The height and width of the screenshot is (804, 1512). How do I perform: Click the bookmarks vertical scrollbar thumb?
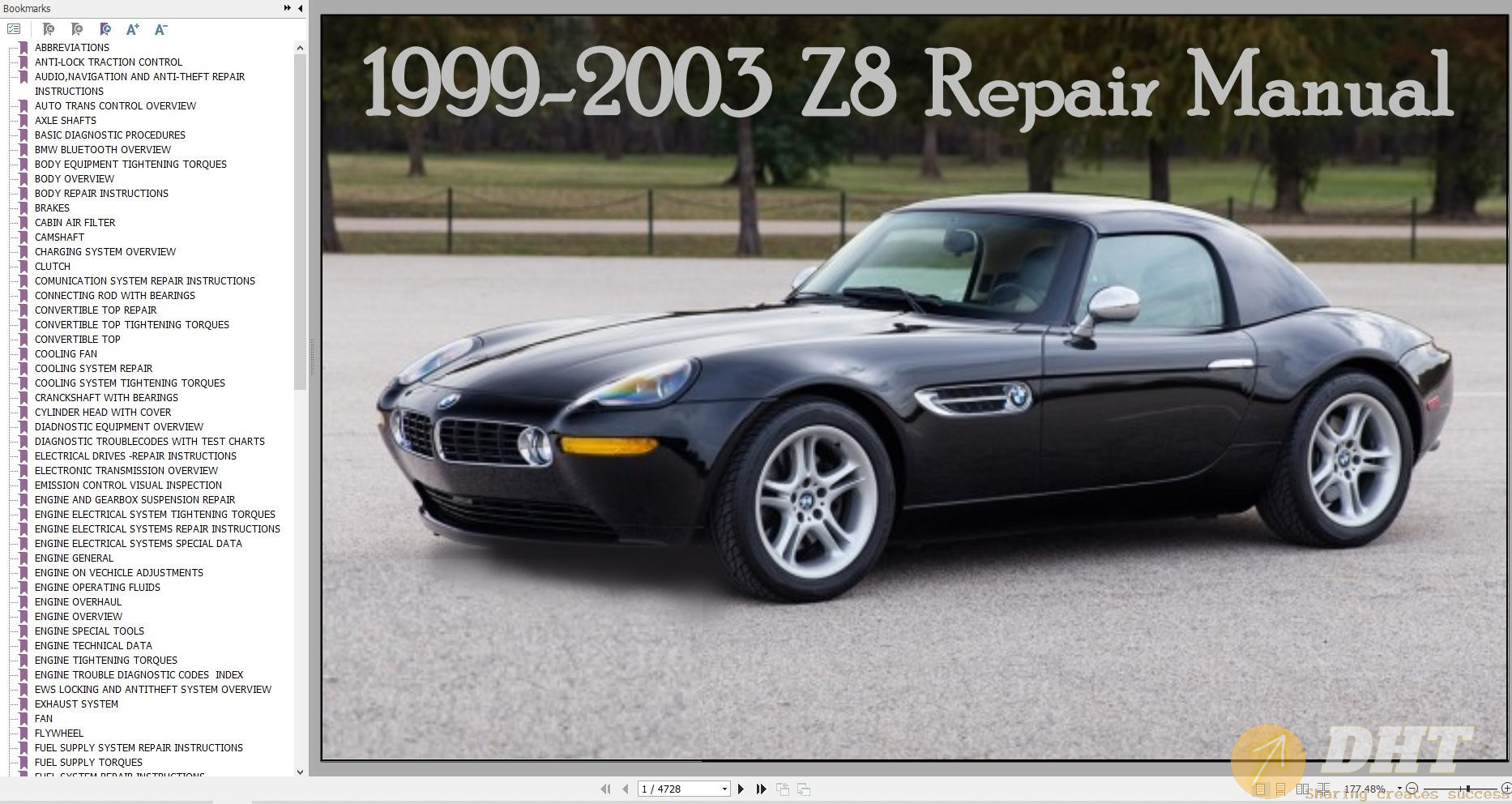tap(301, 221)
